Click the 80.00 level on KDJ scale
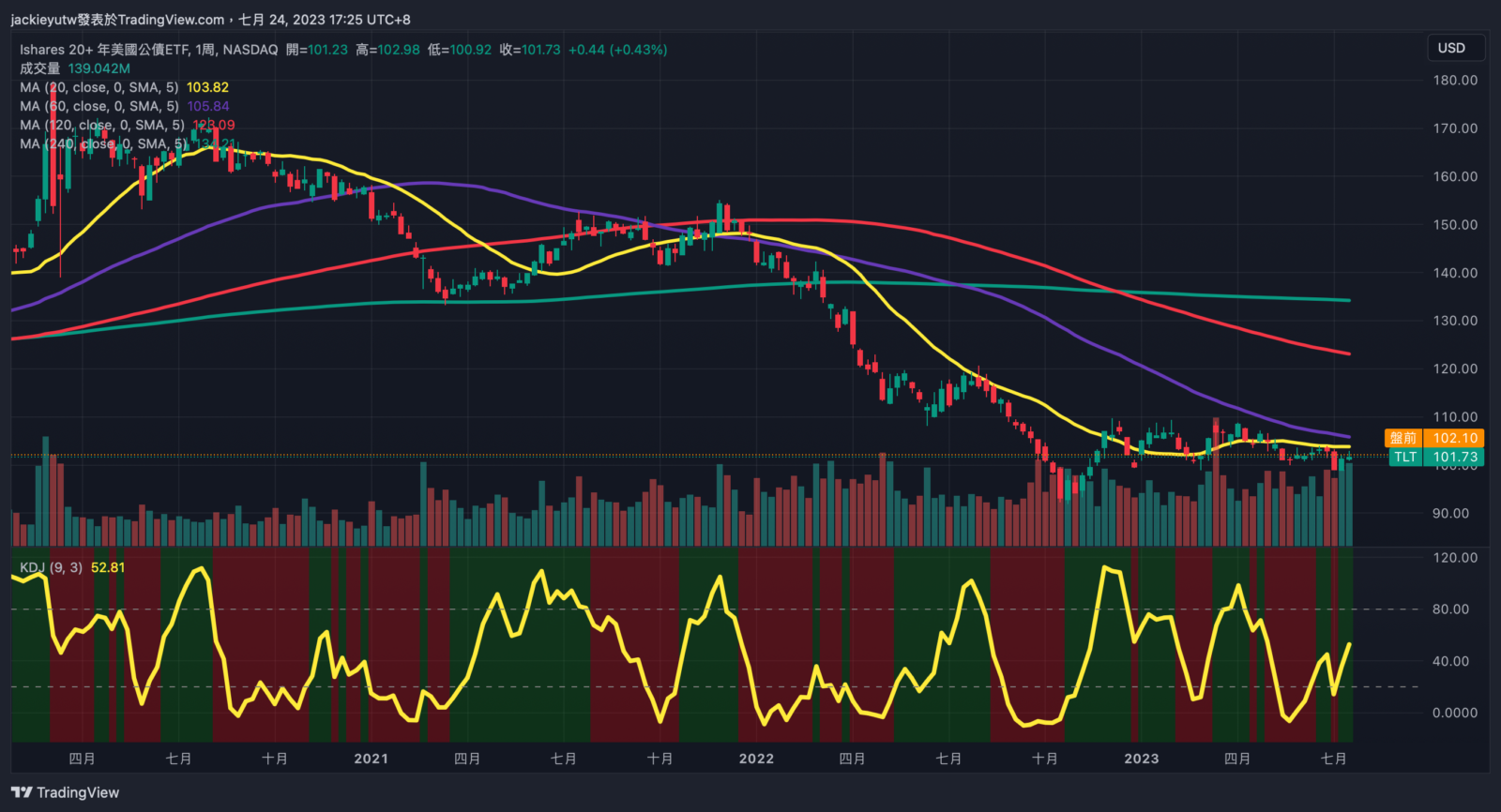The image size is (1501, 812). pyautogui.click(x=1455, y=609)
